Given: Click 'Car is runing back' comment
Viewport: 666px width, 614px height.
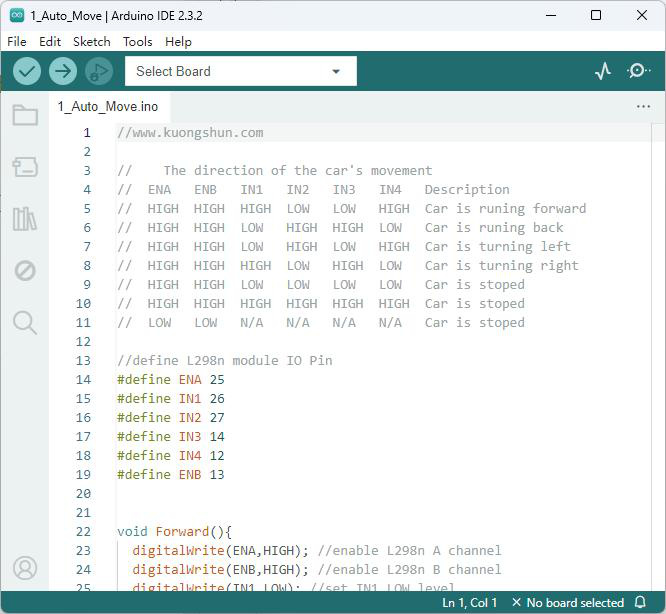Looking at the screenshot, I should click(x=494, y=228).
